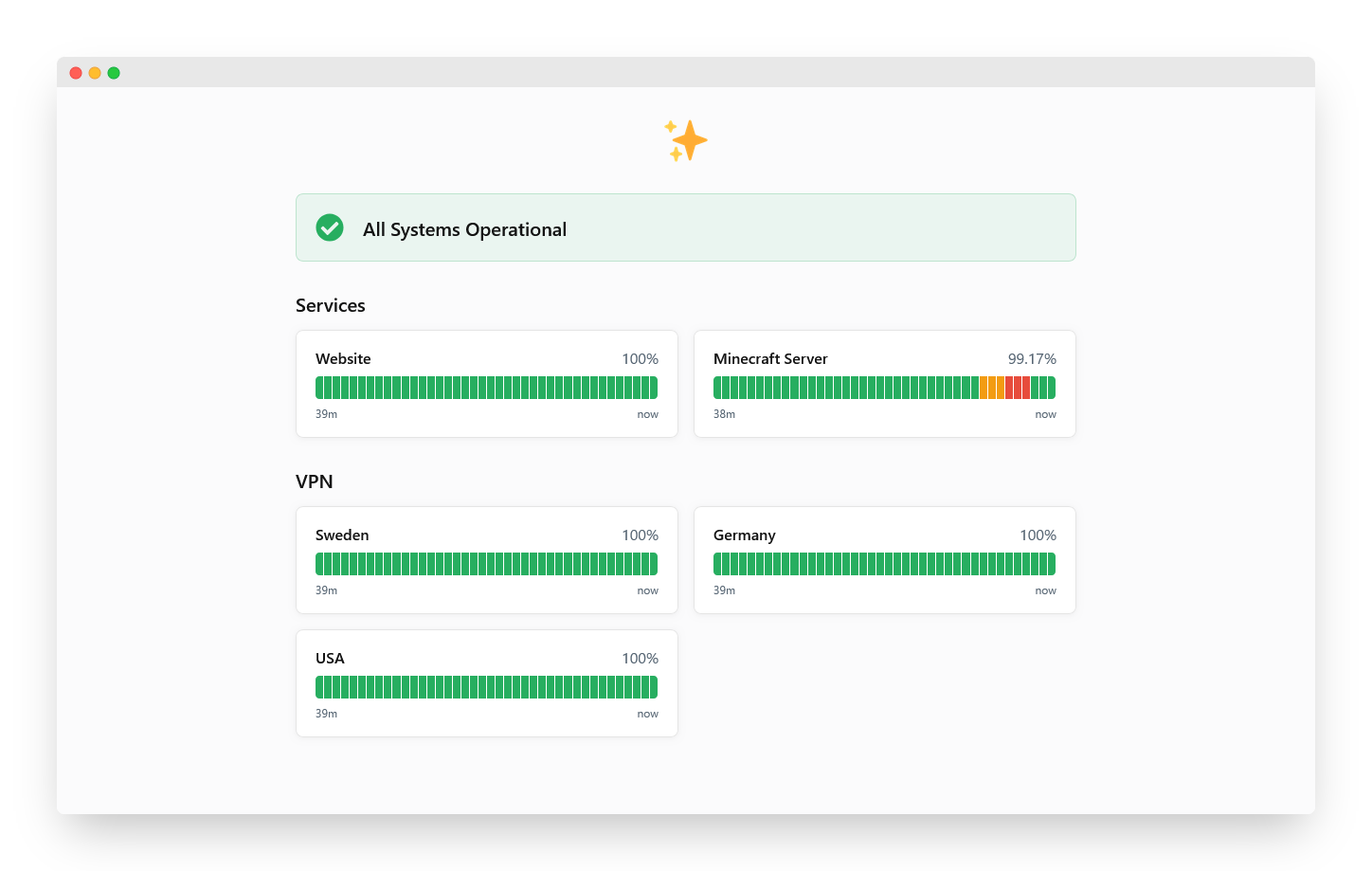This screenshot has width=1372, height=871.
Task: Click the "38m" label under Minecraft Server
Action: pyautogui.click(x=724, y=414)
